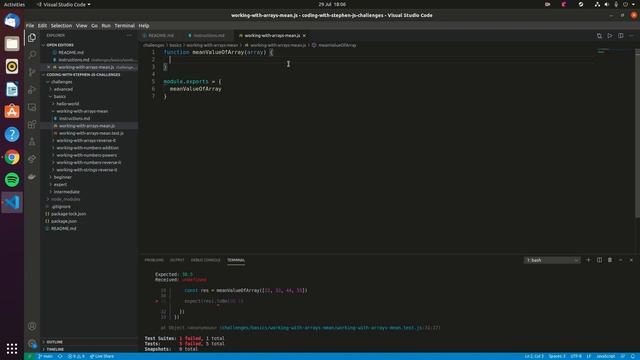Click the Live Share status bar button
The width and height of the screenshot is (640, 360).
point(102,356)
